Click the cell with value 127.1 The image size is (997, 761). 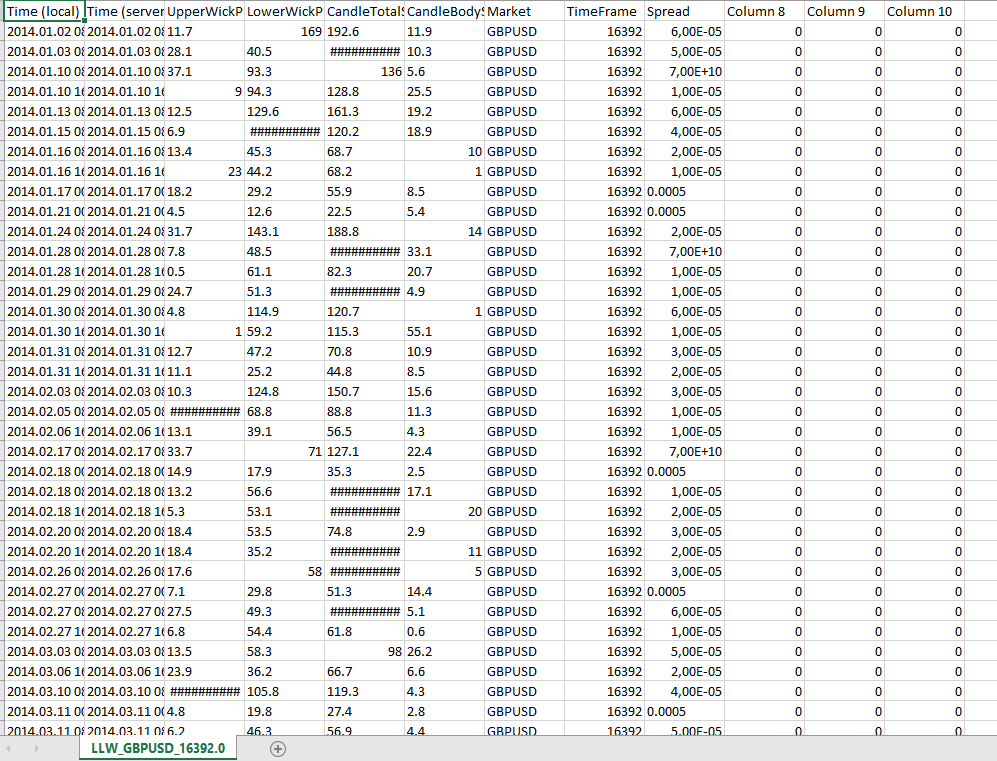pos(365,452)
